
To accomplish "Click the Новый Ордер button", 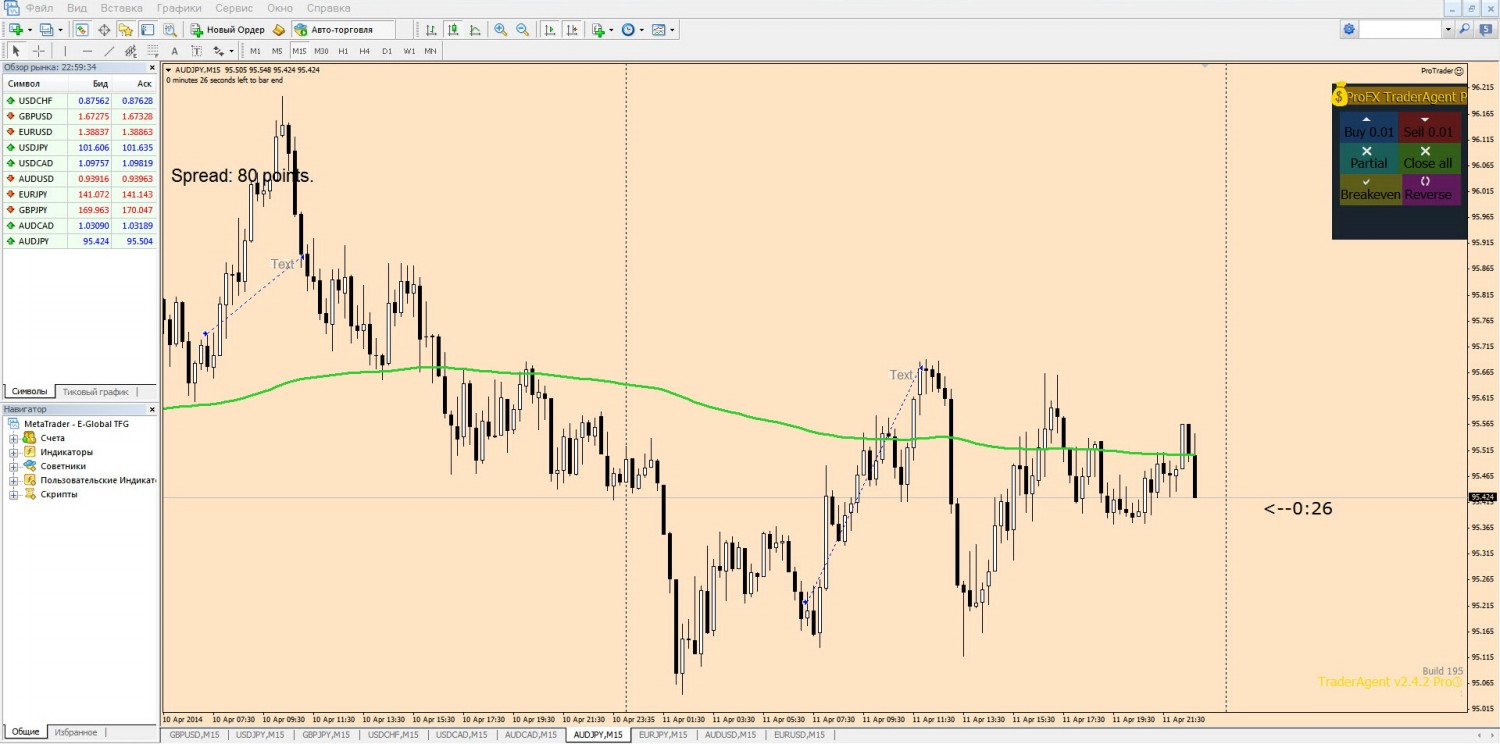I will click(228, 30).
